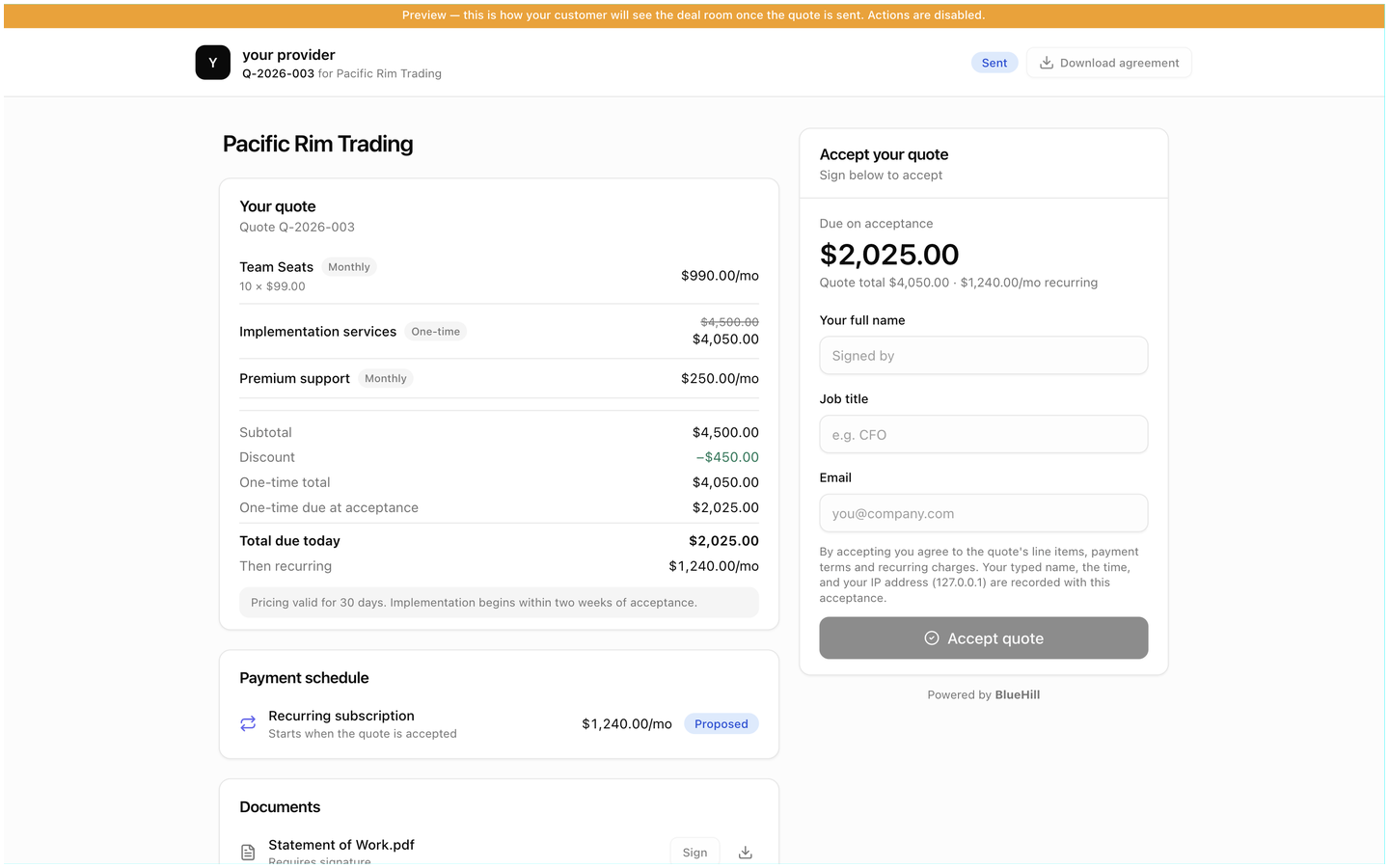Click the document icon next to Statement of Work.pdf
The width and height of the screenshot is (1389, 868).
click(x=248, y=853)
